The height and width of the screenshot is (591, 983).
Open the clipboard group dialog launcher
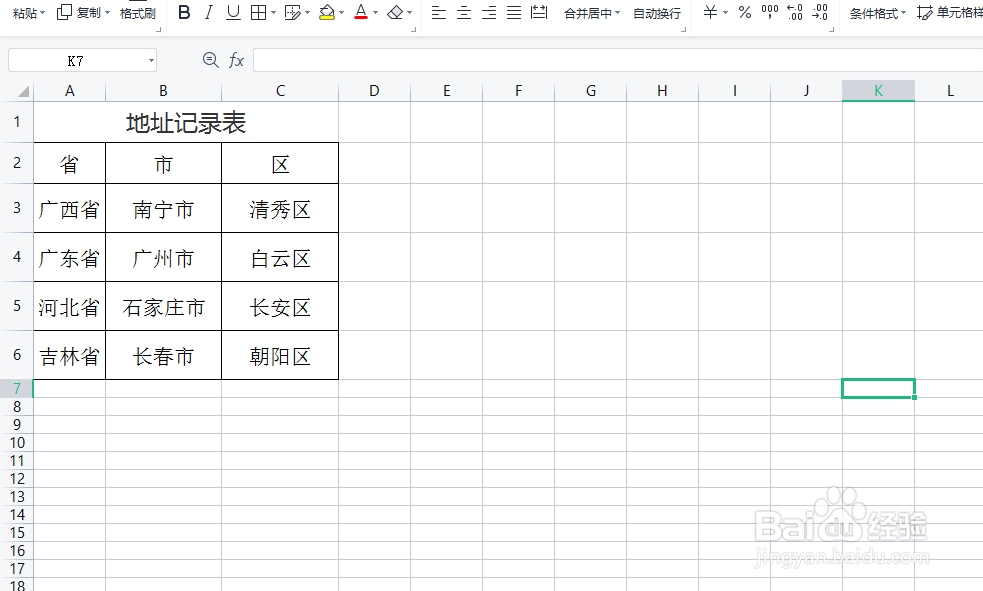(x=159, y=29)
